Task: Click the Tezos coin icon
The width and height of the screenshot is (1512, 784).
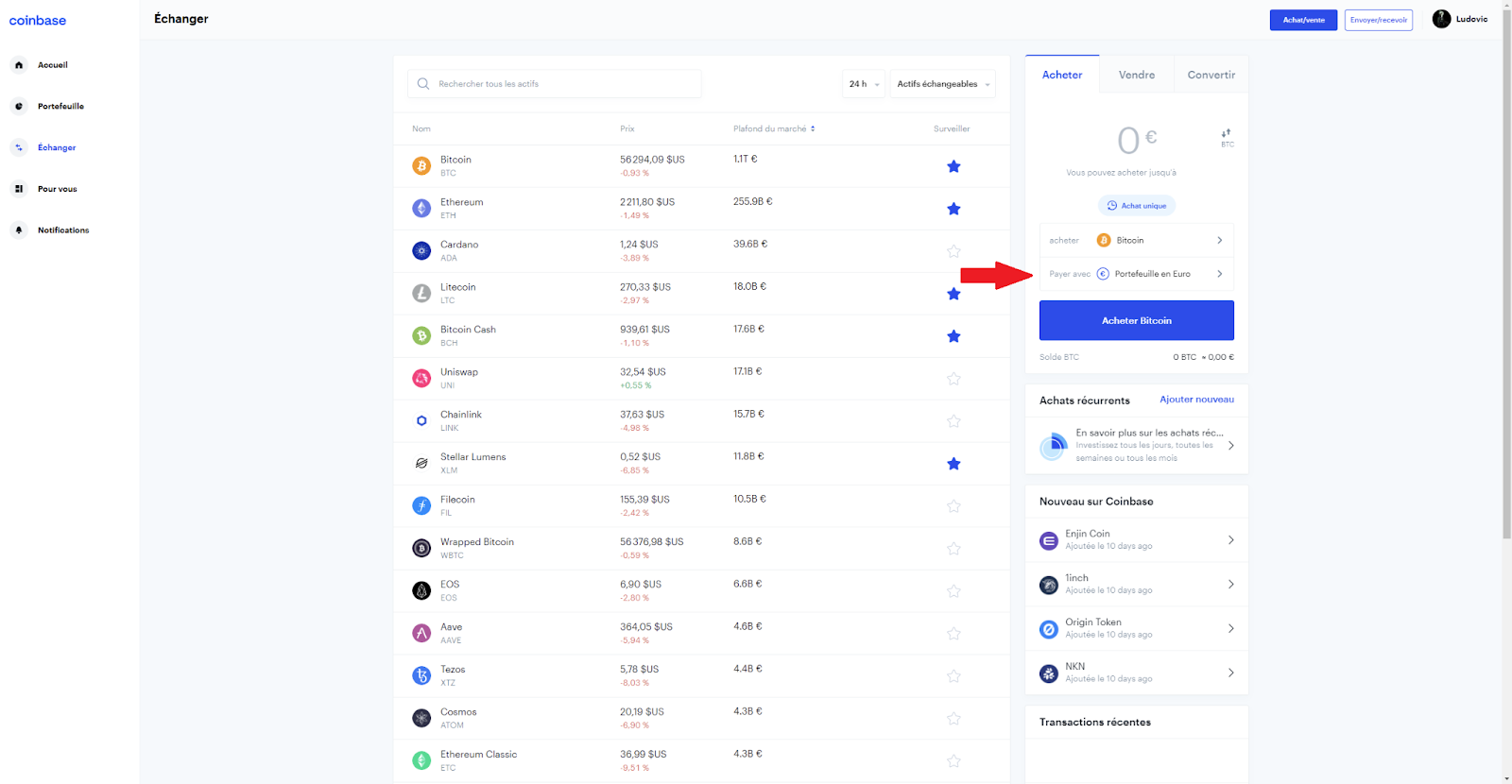Action: click(421, 676)
